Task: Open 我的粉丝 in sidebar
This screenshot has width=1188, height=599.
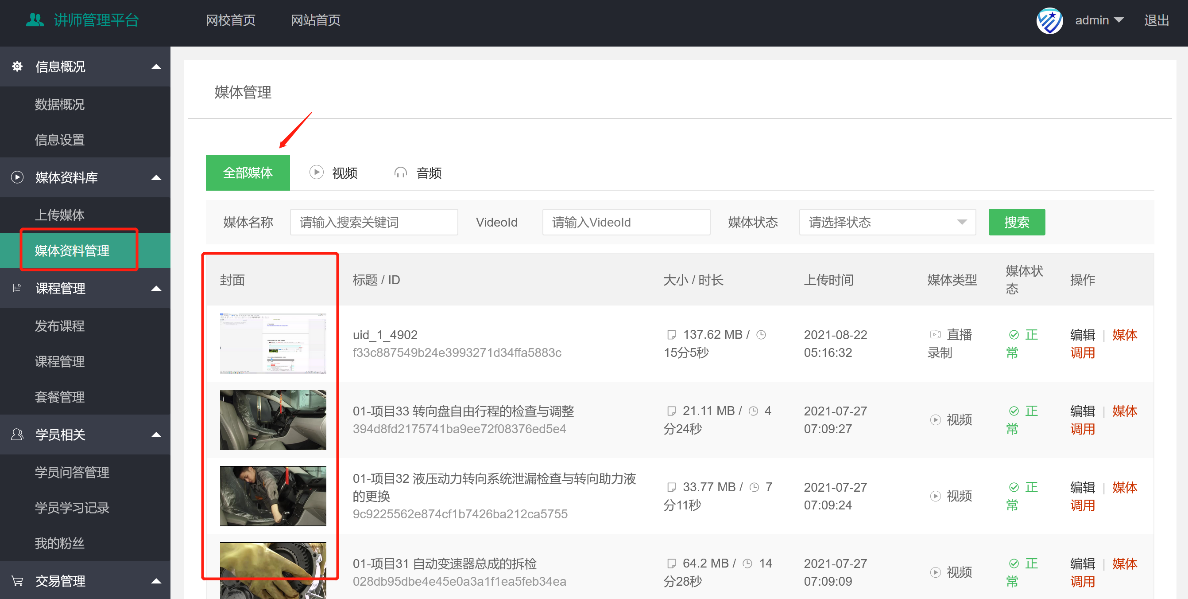Action: [60, 544]
